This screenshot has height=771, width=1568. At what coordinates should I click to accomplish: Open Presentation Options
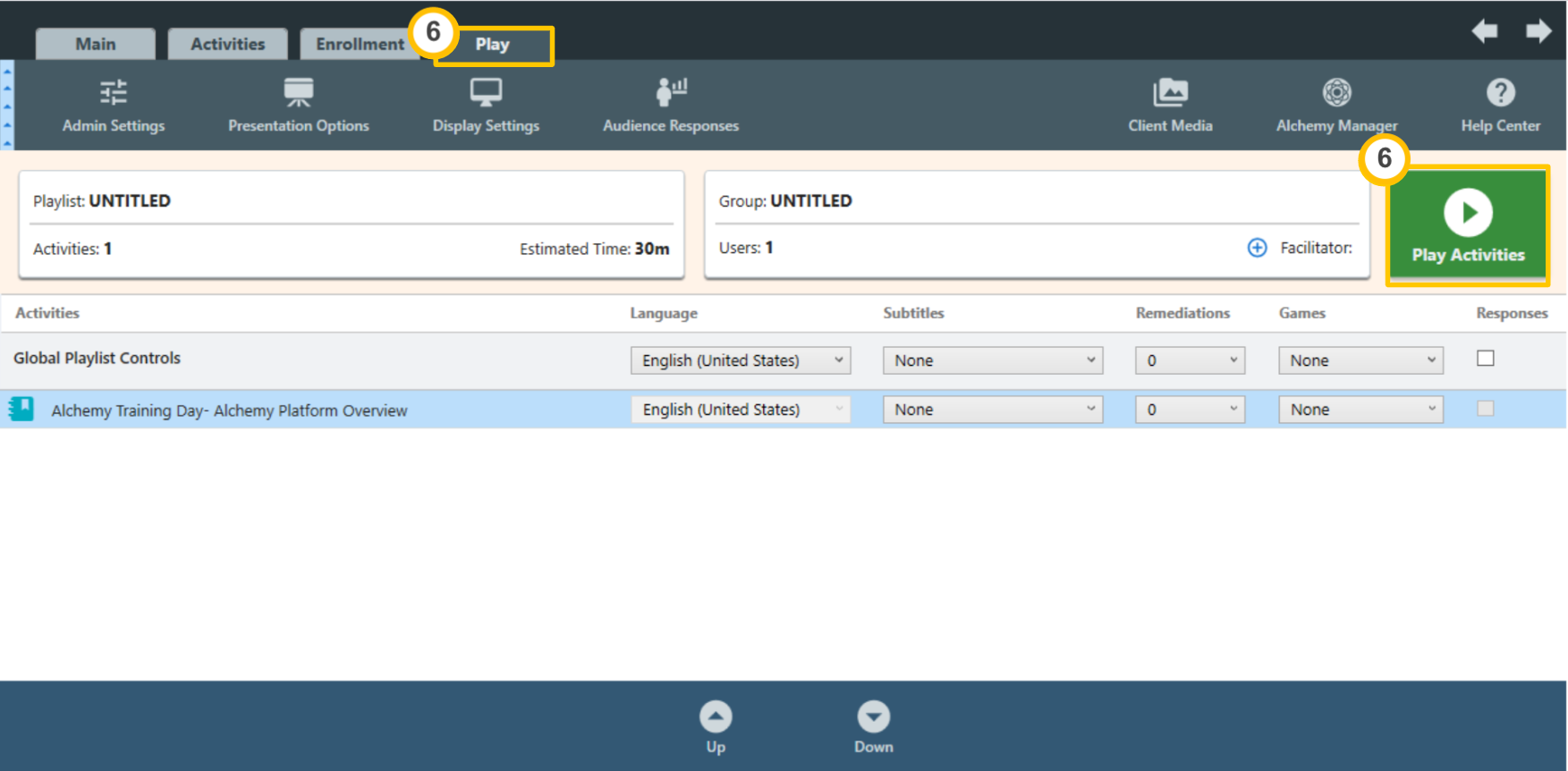[x=298, y=106]
